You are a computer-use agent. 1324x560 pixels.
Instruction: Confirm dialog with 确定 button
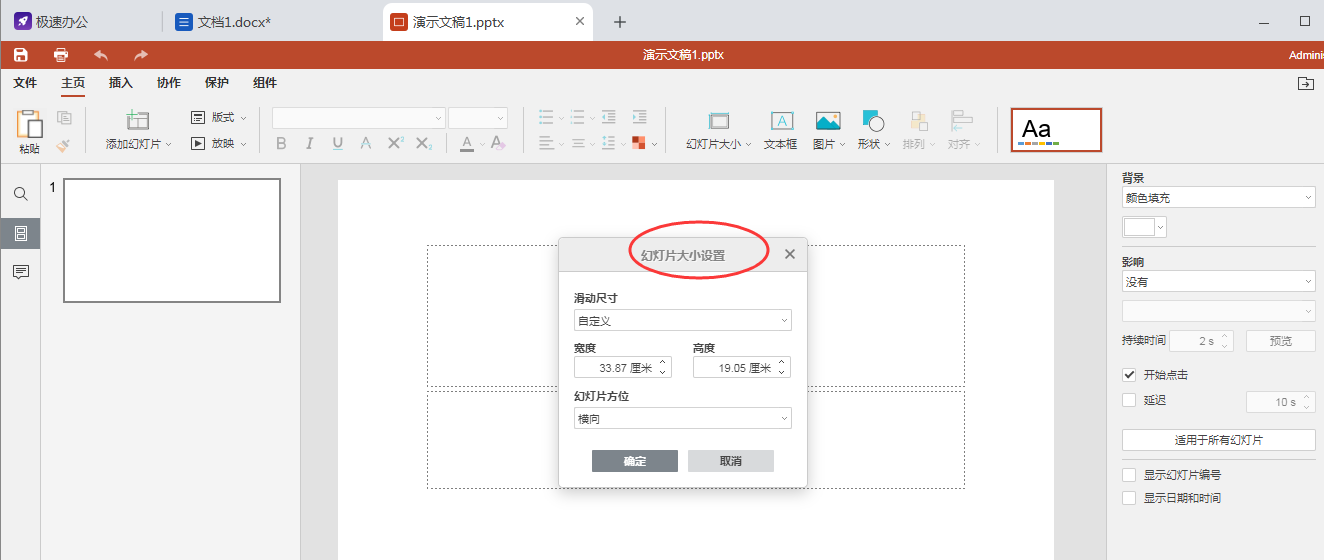(x=635, y=461)
